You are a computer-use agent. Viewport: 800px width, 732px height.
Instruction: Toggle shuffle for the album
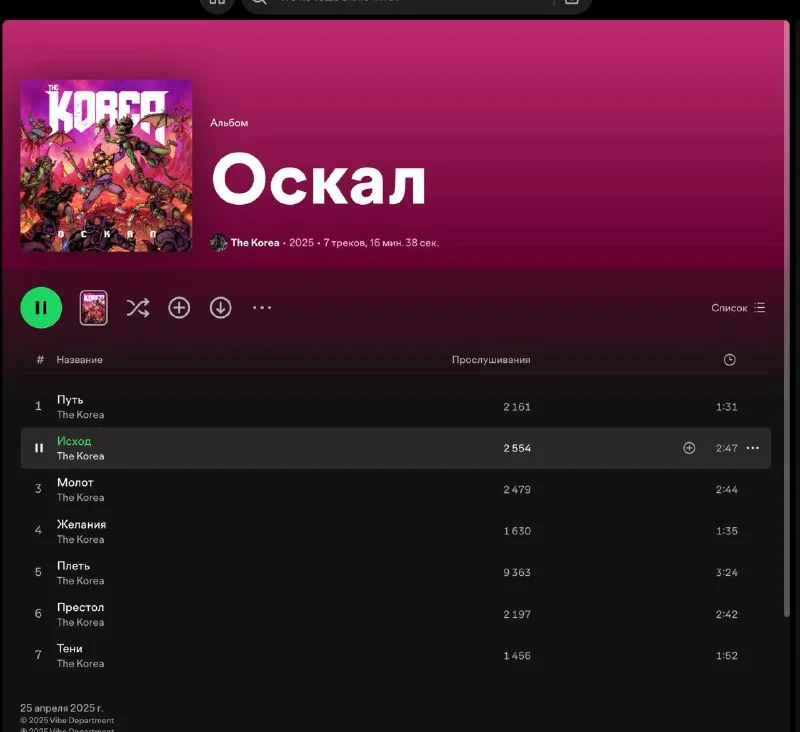point(137,308)
